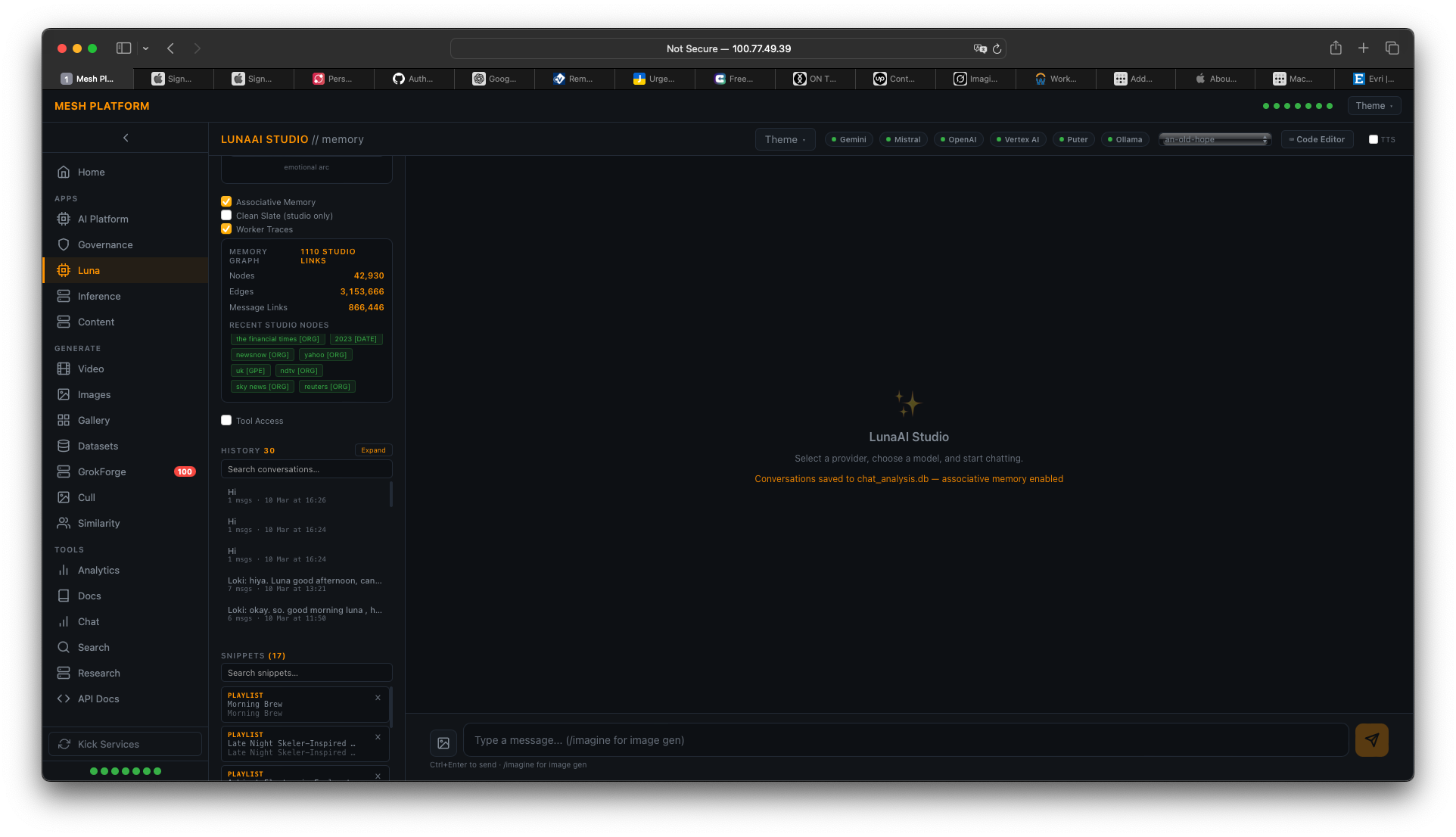
Task: Open the Similarity tool
Action: tap(98, 523)
